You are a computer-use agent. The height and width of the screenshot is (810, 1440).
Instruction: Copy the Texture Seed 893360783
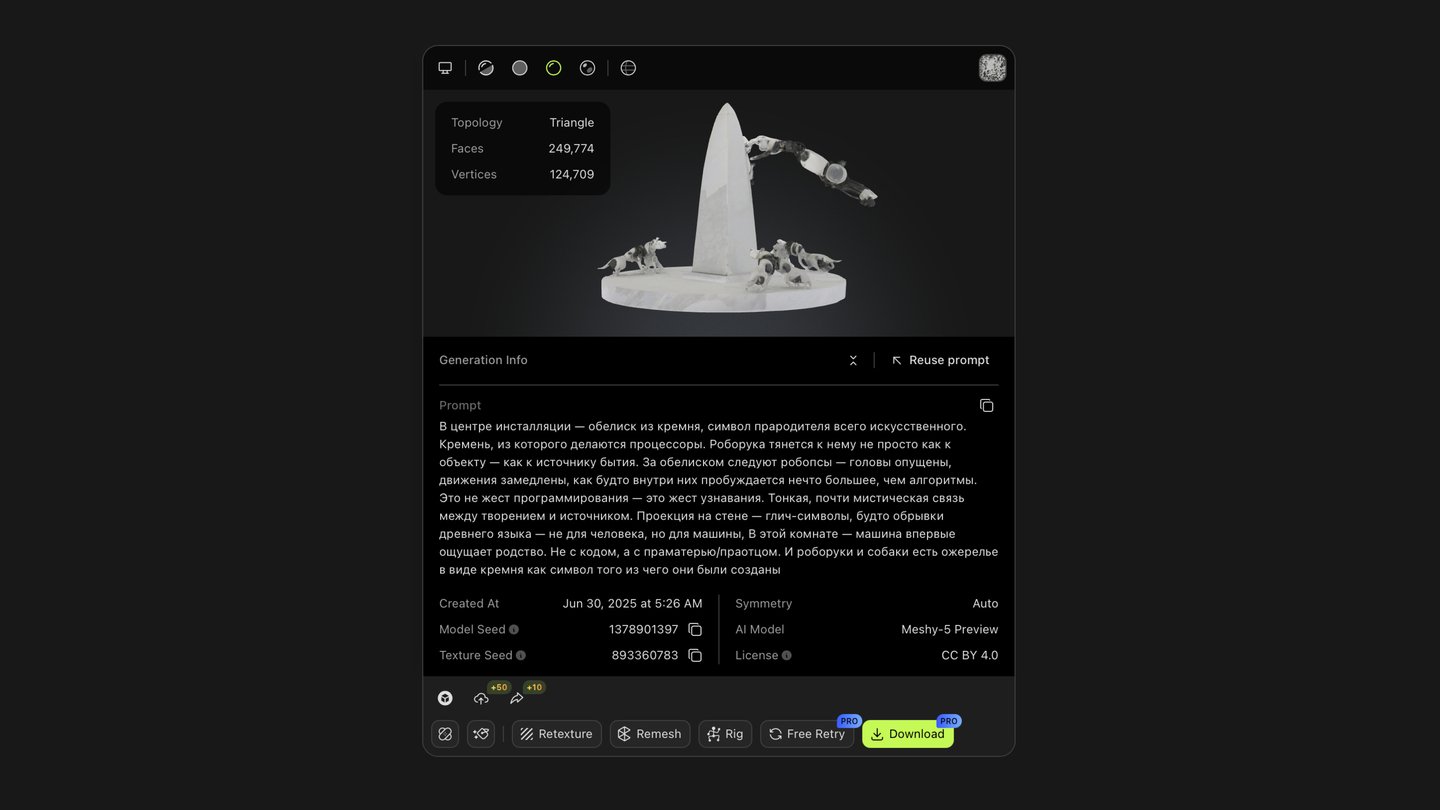[695, 656]
